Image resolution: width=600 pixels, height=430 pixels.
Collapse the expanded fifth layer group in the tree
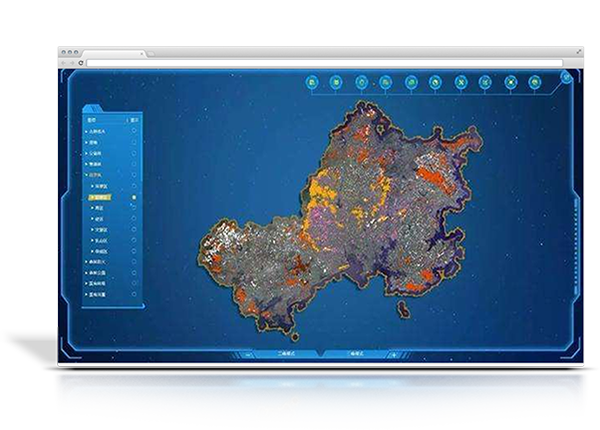coord(86,175)
